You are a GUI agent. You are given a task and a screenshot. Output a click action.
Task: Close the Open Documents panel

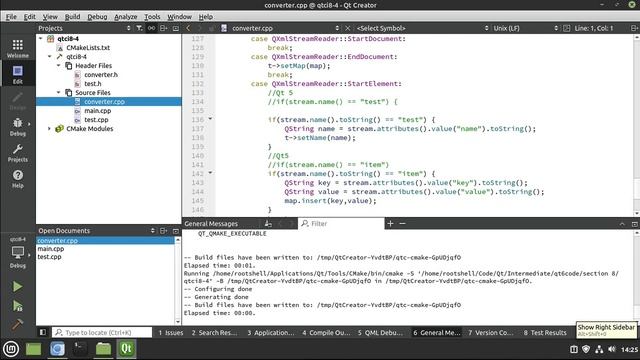point(176,231)
